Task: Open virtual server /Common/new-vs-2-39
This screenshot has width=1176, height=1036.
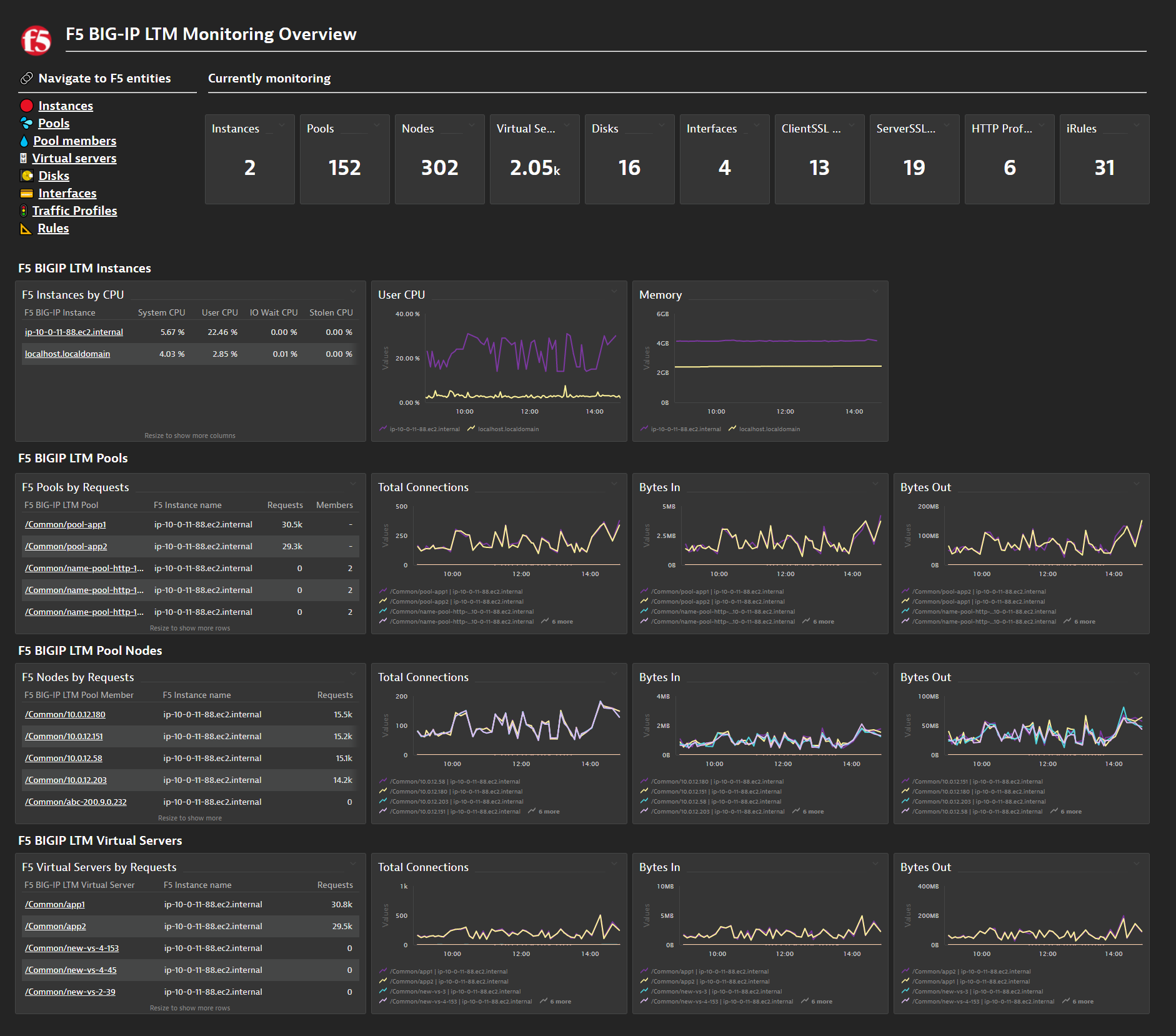Action: tap(70, 992)
